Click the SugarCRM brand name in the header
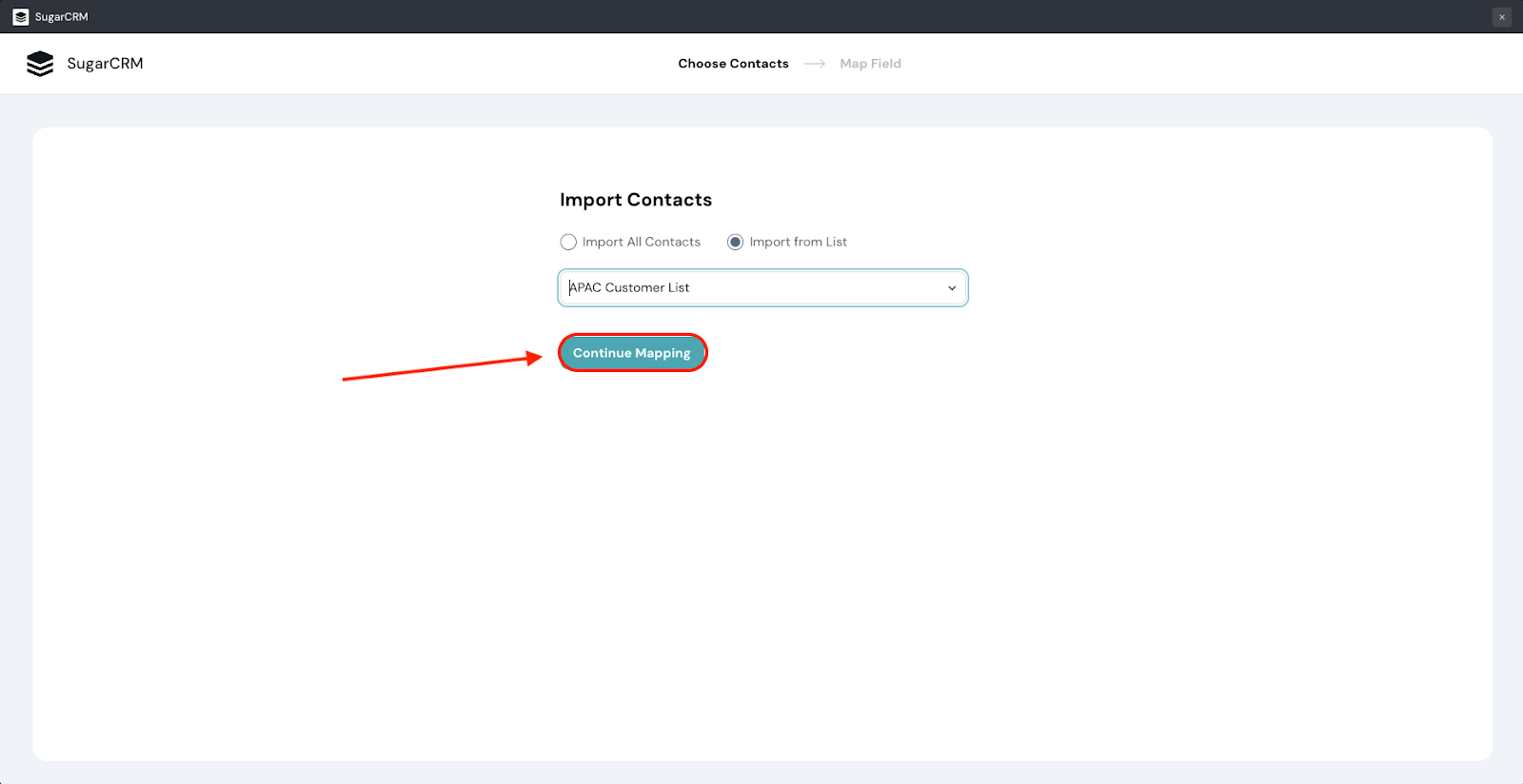Screen dimensions: 1523x784 pyautogui.click(x=105, y=64)
